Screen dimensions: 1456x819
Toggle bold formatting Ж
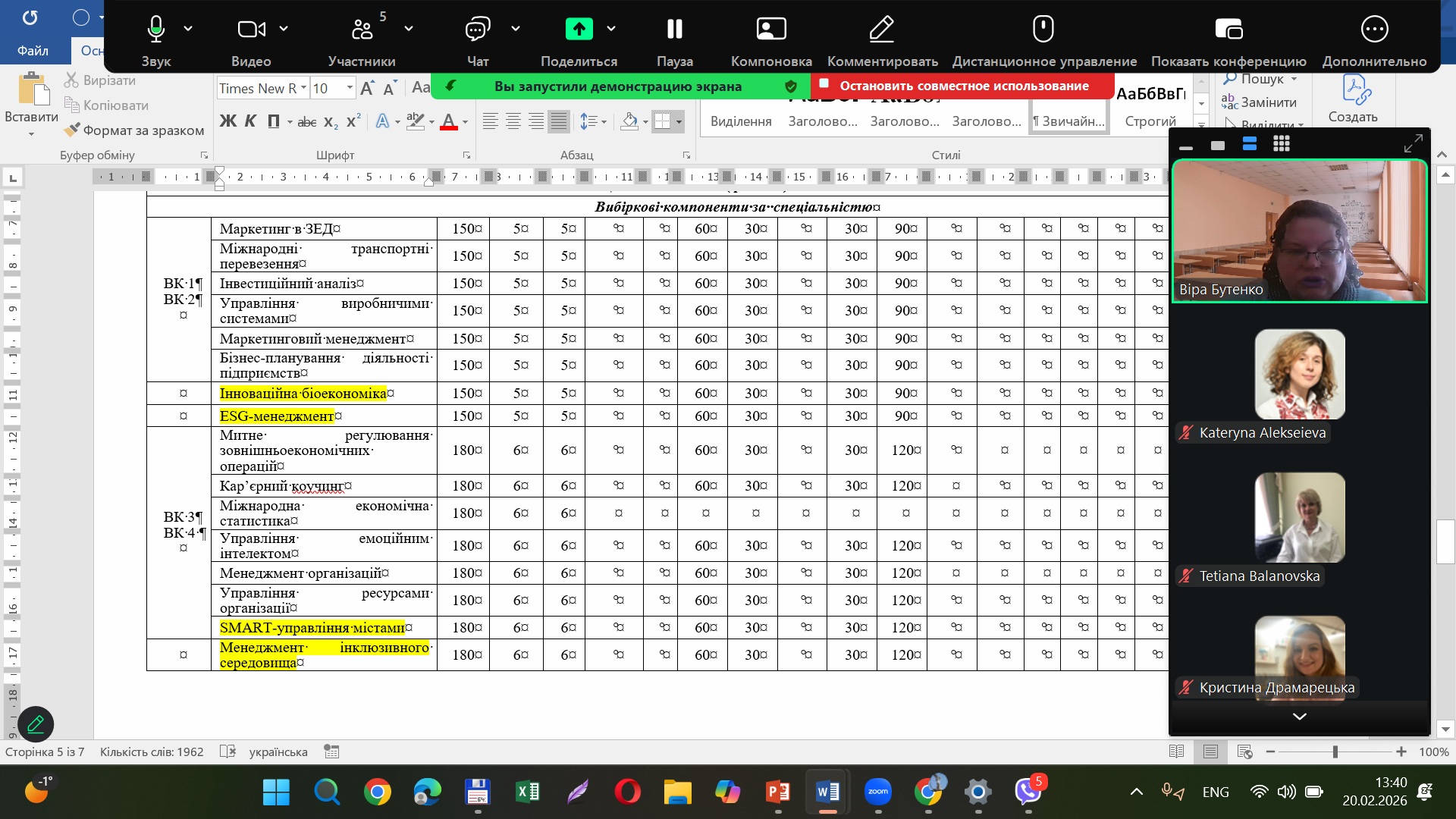pyautogui.click(x=227, y=121)
